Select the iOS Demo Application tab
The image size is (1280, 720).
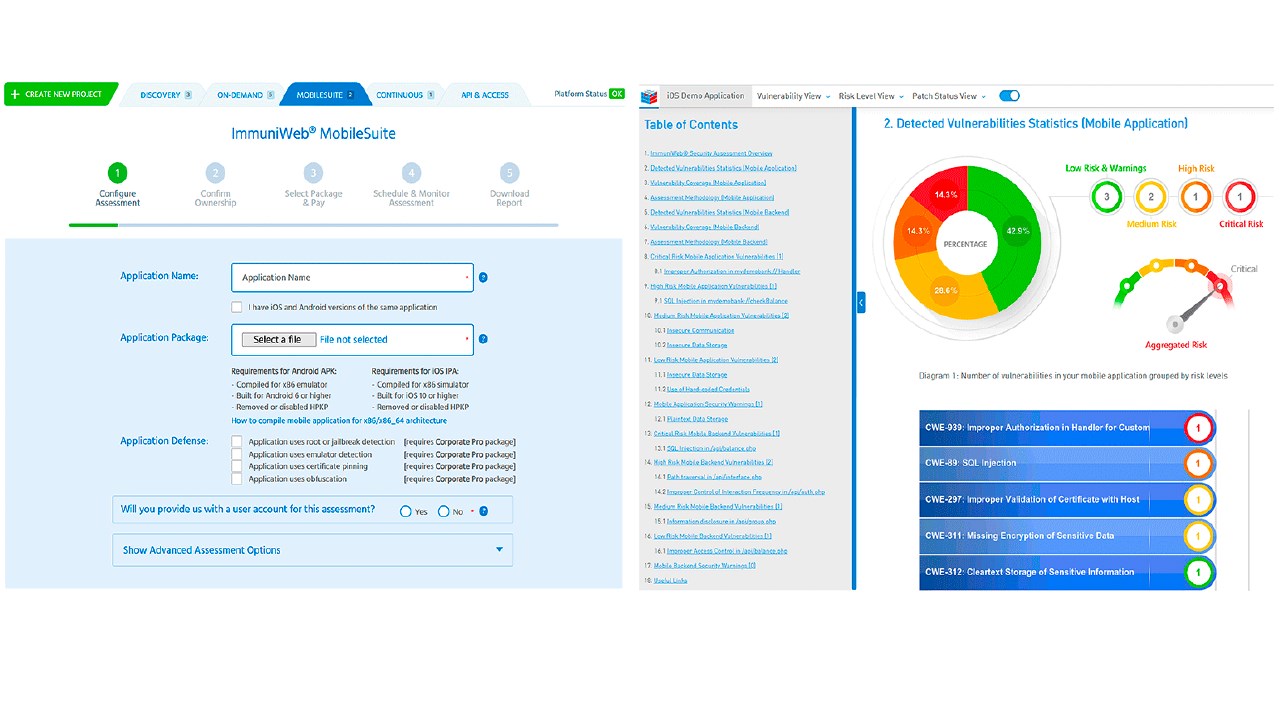point(705,96)
